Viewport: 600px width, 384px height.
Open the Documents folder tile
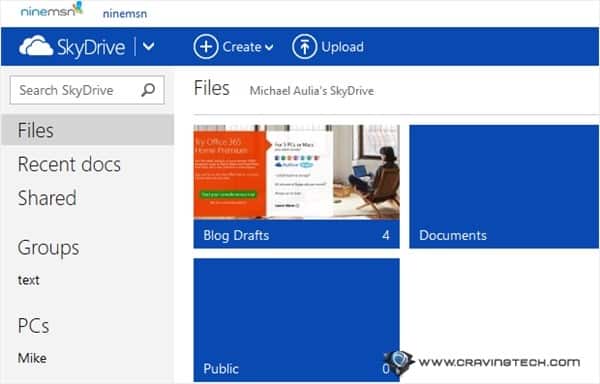(x=504, y=187)
